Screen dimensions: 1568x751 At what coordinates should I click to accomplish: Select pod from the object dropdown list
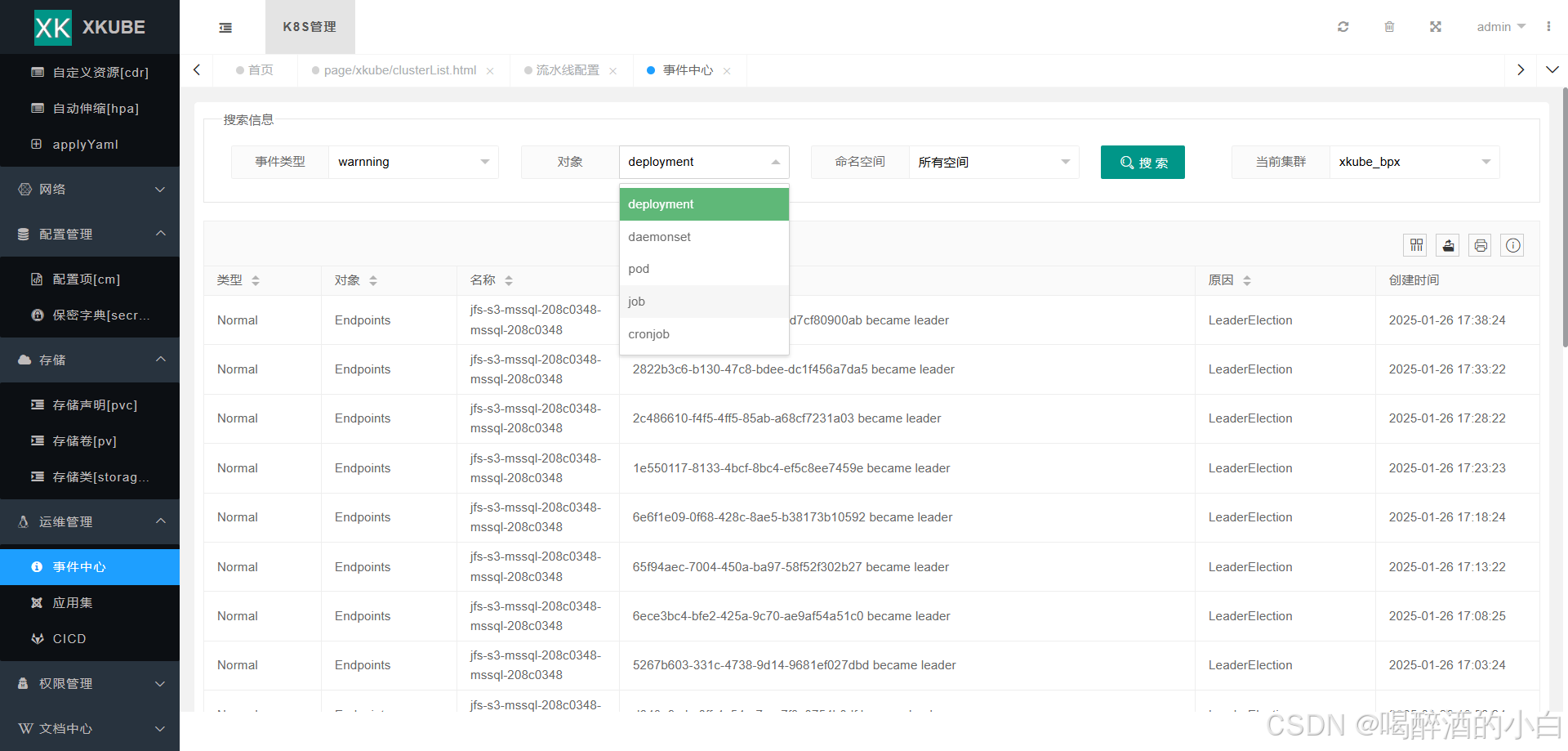click(639, 269)
